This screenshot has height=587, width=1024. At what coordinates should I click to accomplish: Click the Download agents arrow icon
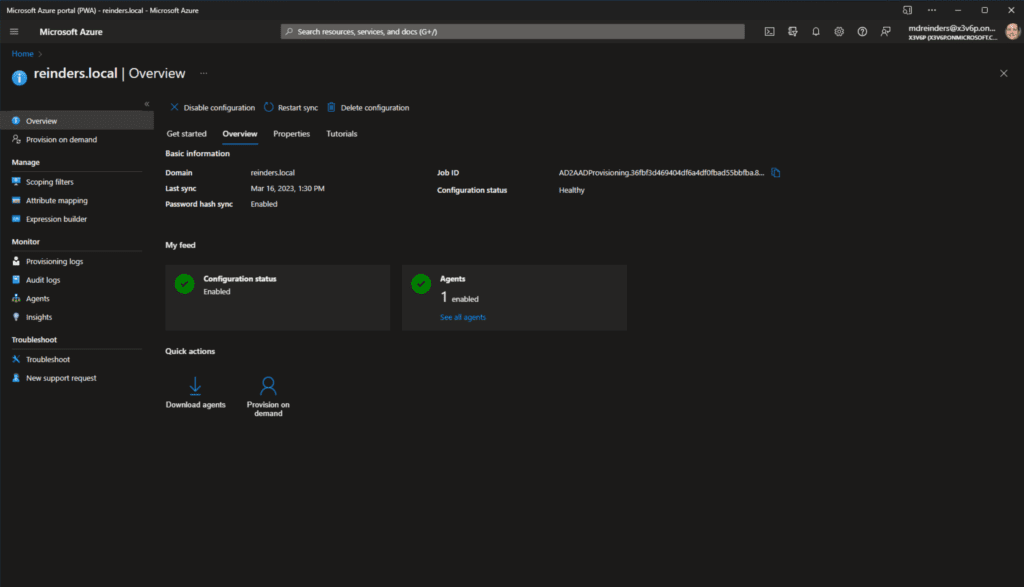click(195, 386)
